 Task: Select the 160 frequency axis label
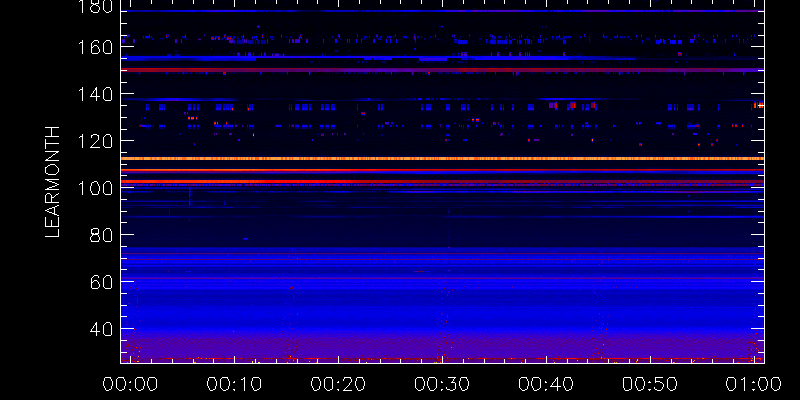[x=95, y=47]
